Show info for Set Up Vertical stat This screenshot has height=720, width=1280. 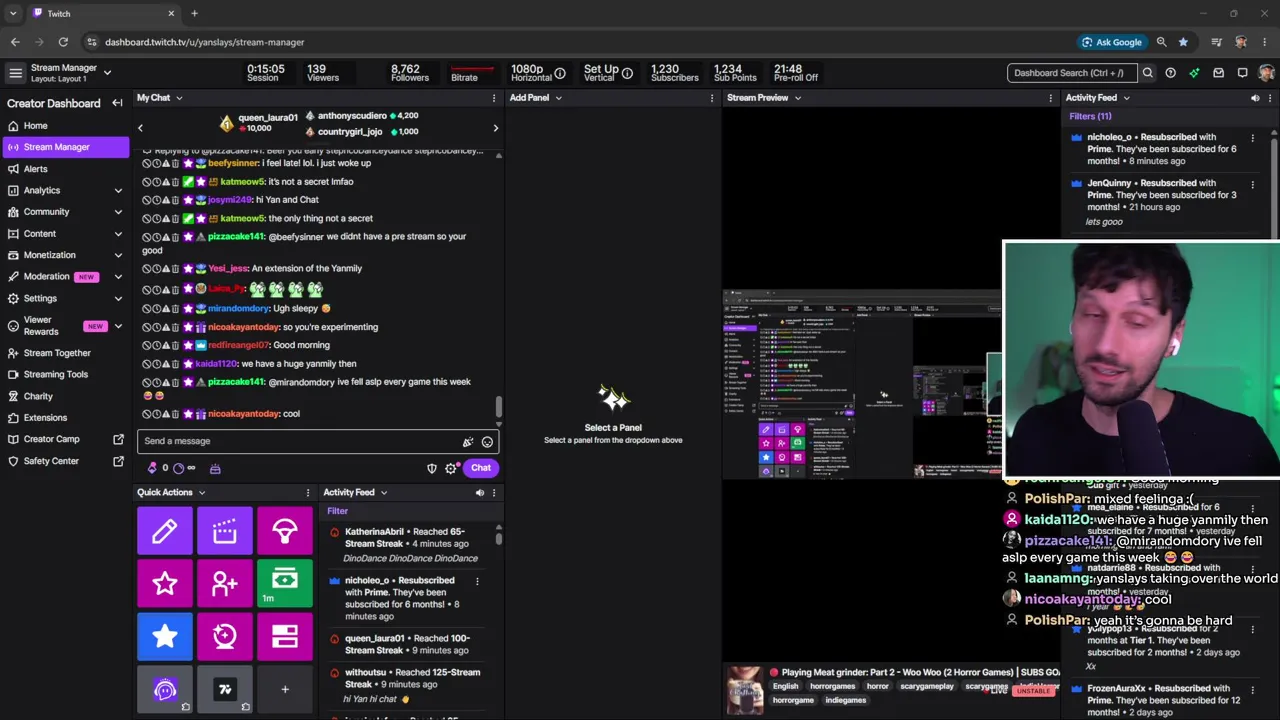[x=627, y=73]
